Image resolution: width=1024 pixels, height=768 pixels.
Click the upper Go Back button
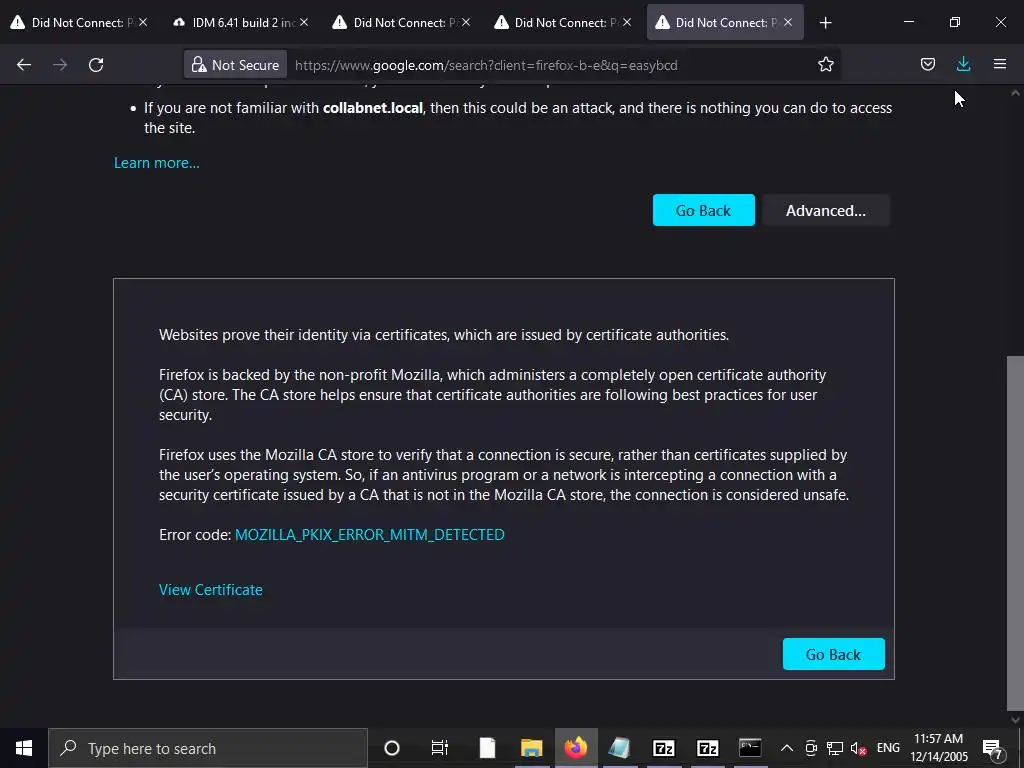(703, 210)
